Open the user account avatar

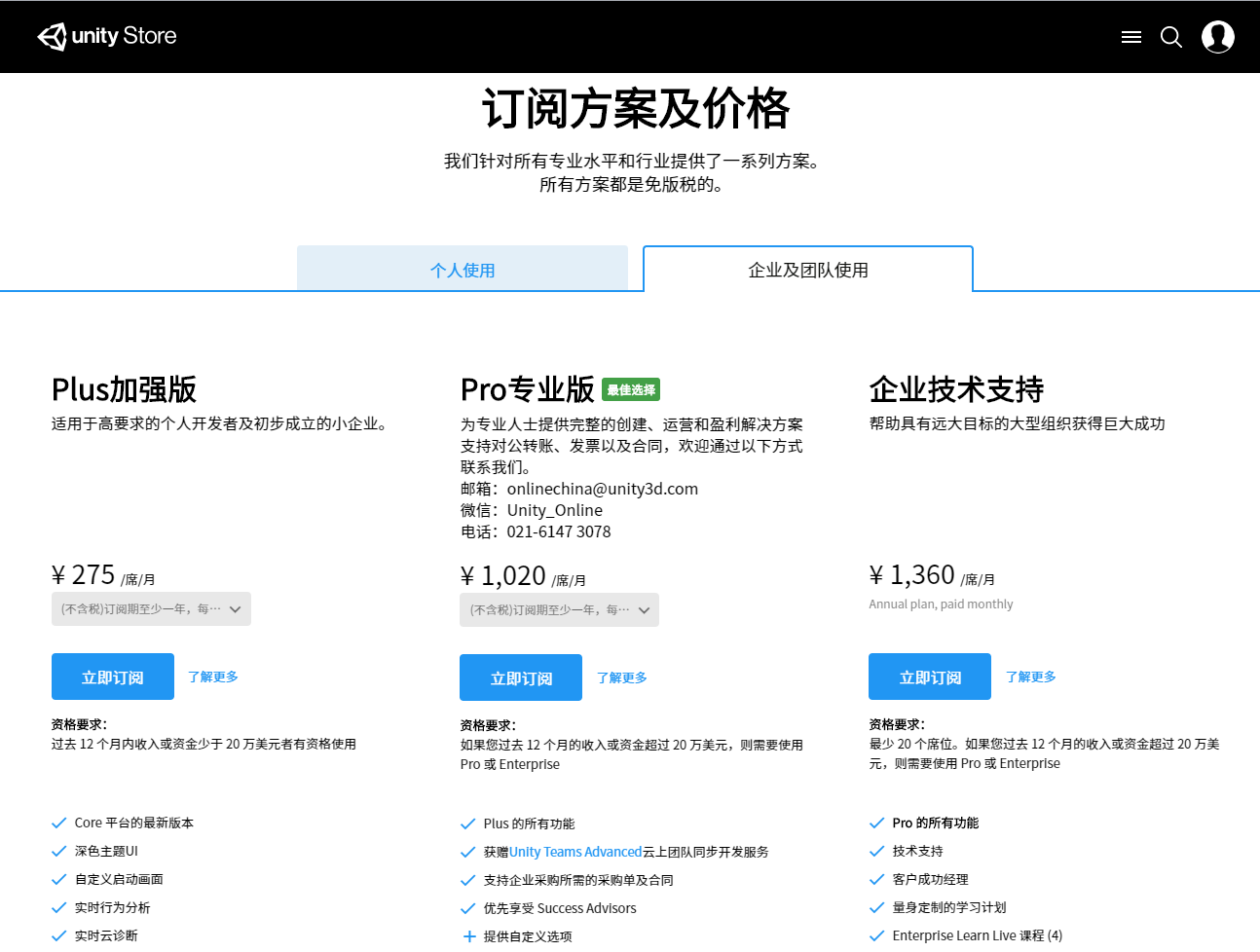click(1218, 37)
